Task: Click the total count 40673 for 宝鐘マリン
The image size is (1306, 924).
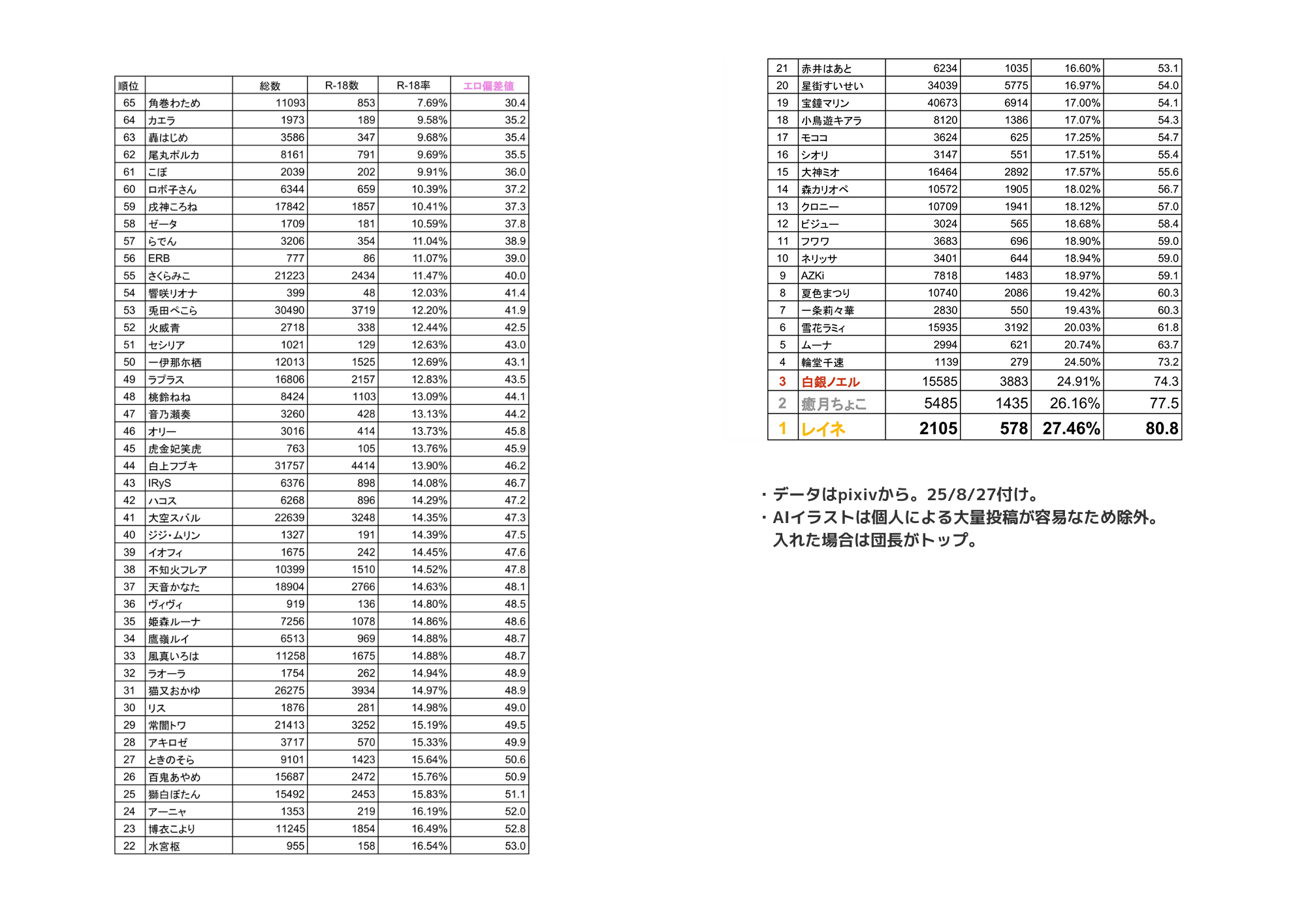Action: 942,103
